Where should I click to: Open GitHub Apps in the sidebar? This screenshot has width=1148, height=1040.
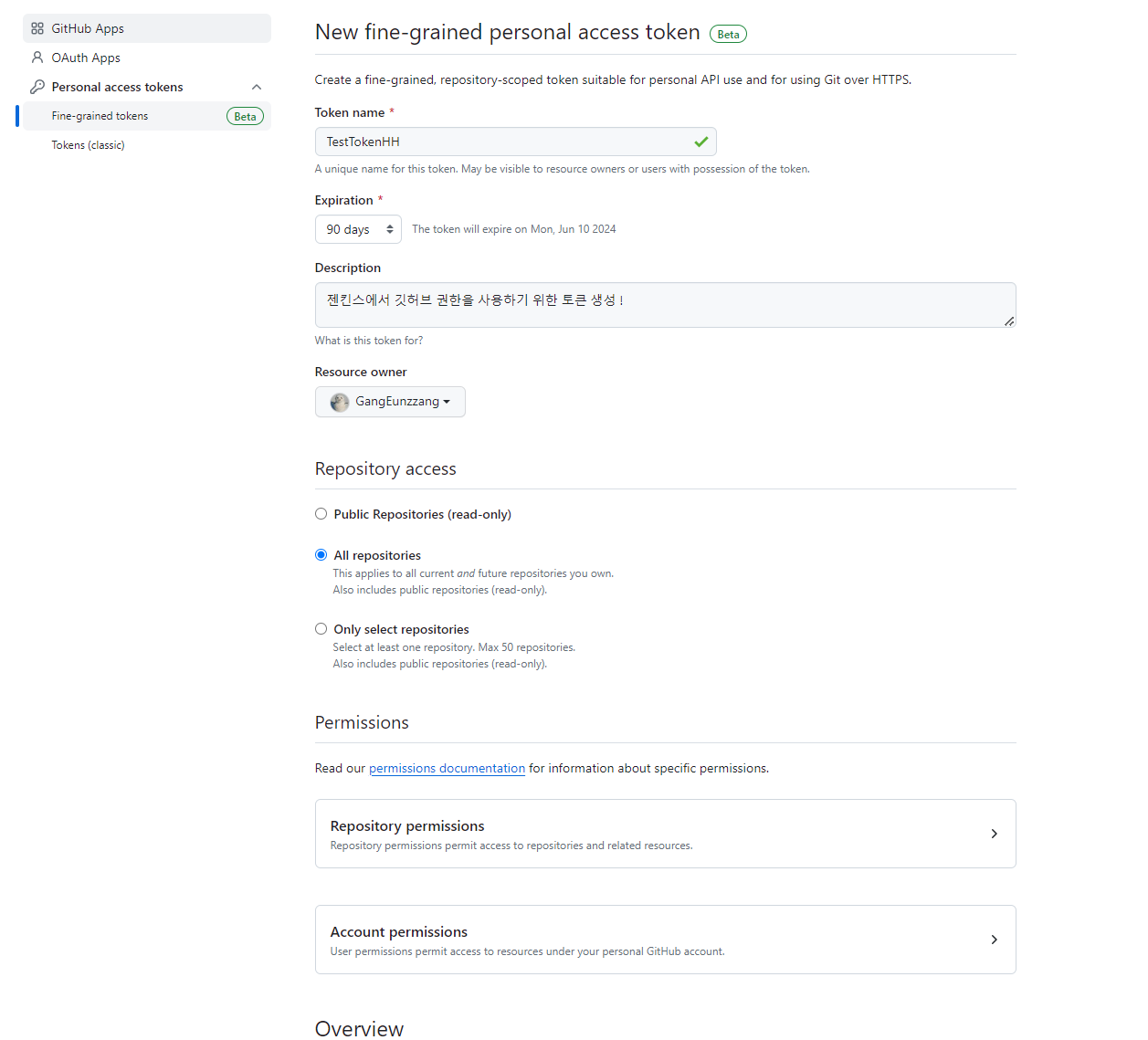tap(146, 28)
